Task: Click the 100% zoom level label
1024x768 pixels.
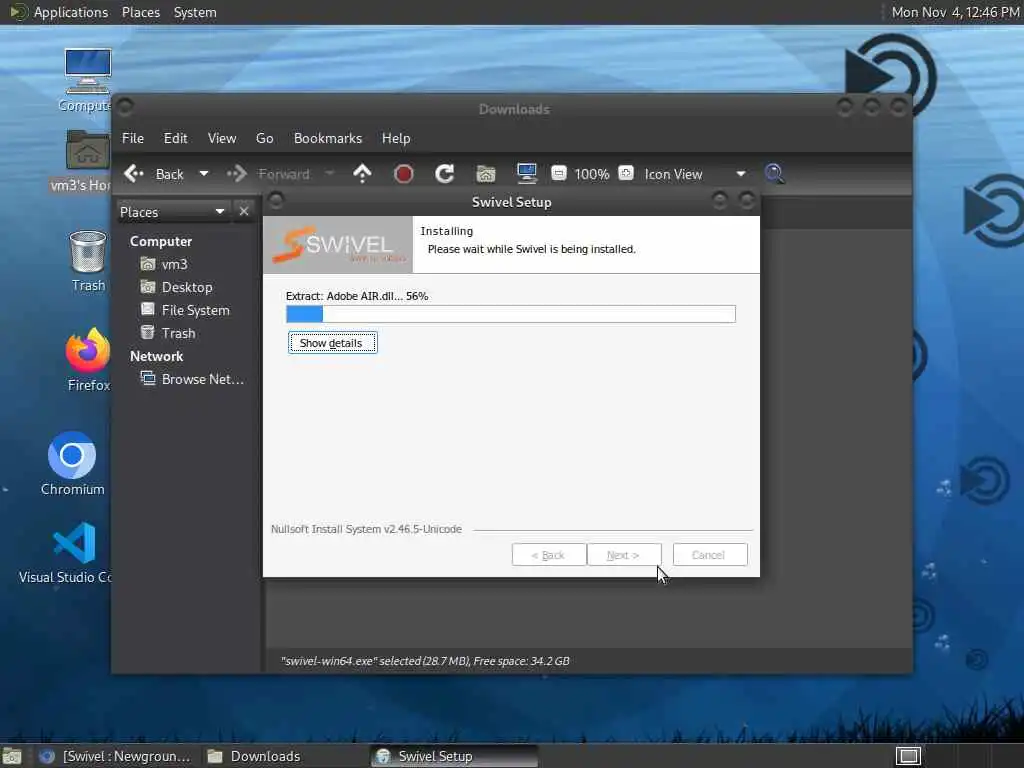Action: coord(592,174)
